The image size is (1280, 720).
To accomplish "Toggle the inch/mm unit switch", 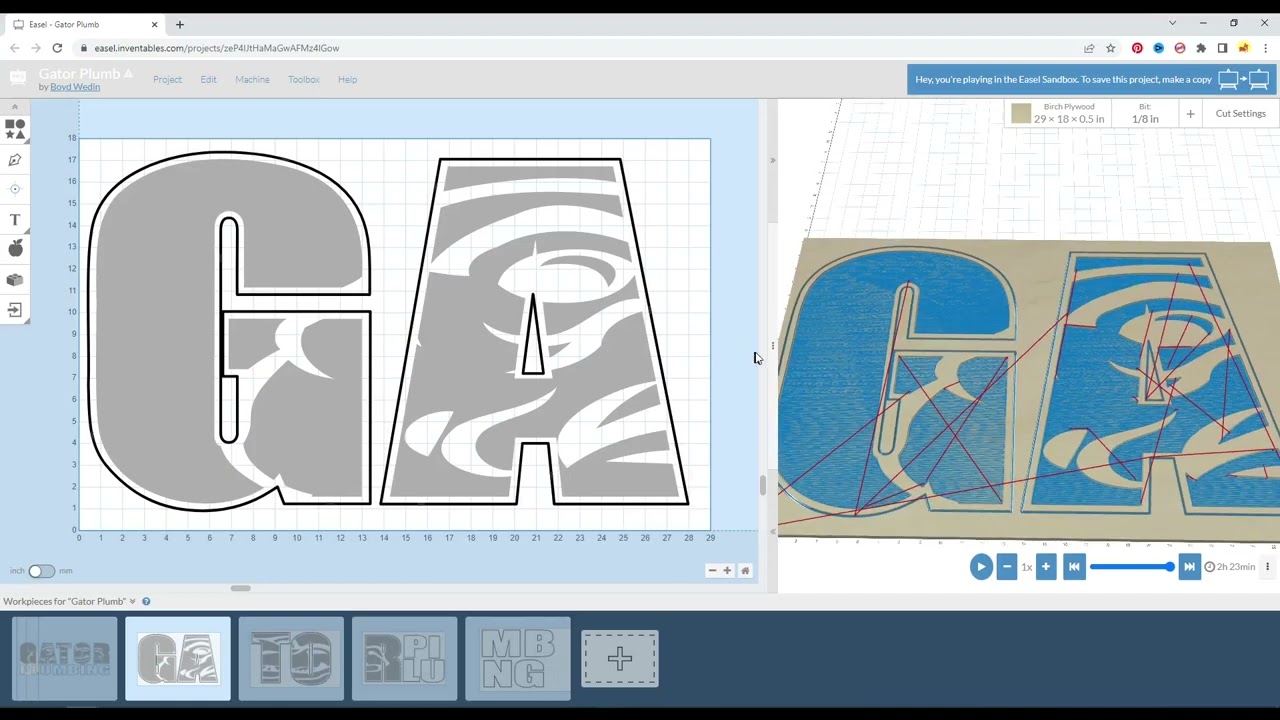I will pyautogui.click(x=41, y=571).
